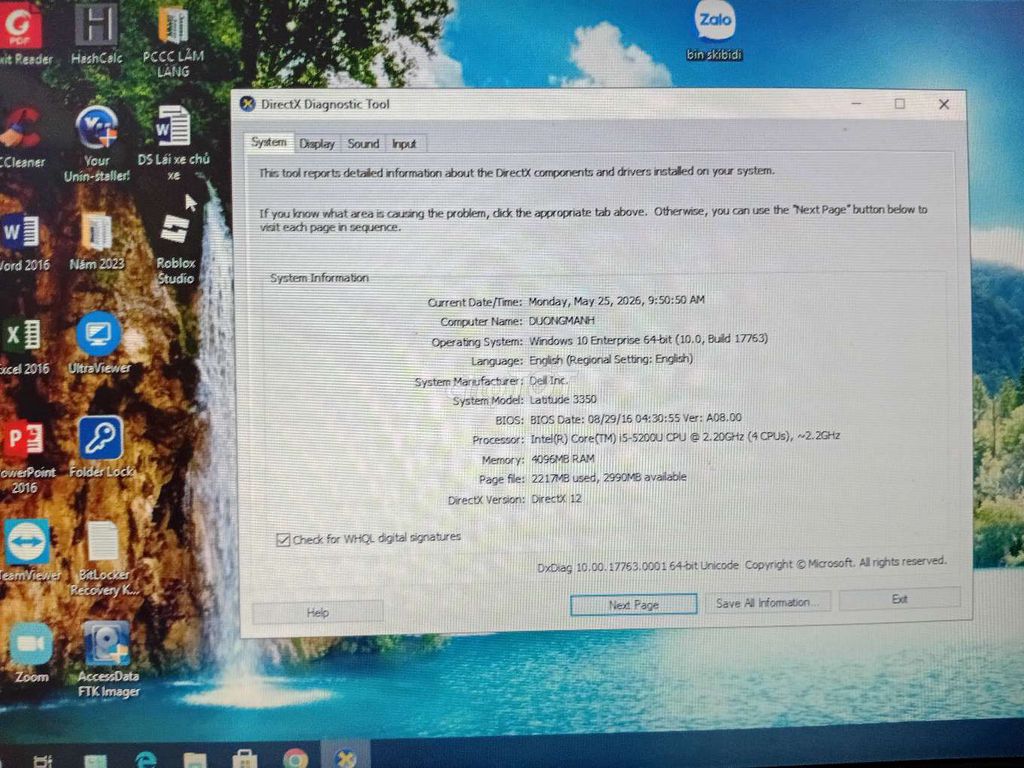Open Google Chrome from the taskbar
Screen dimensions: 1024x768
pos(295,759)
